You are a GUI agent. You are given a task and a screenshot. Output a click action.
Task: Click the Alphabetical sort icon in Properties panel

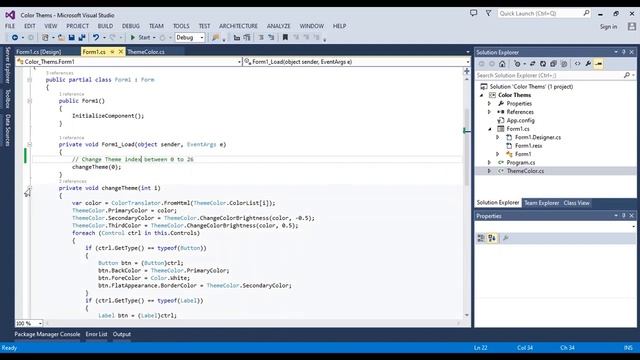pos(492,238)
